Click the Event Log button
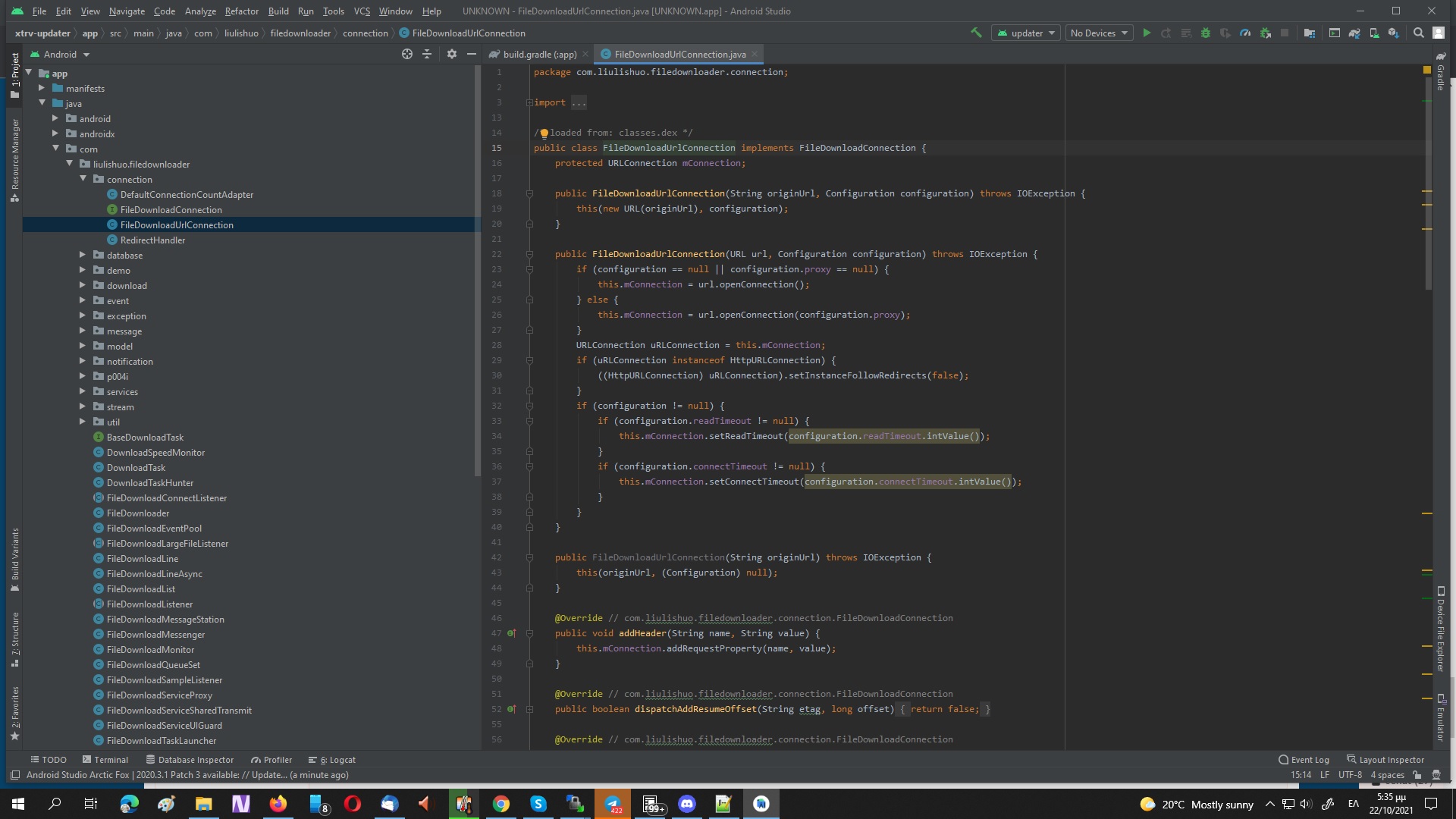Image resolution: width=1456 pixels, height=819 pixels. coord(1304,759)
